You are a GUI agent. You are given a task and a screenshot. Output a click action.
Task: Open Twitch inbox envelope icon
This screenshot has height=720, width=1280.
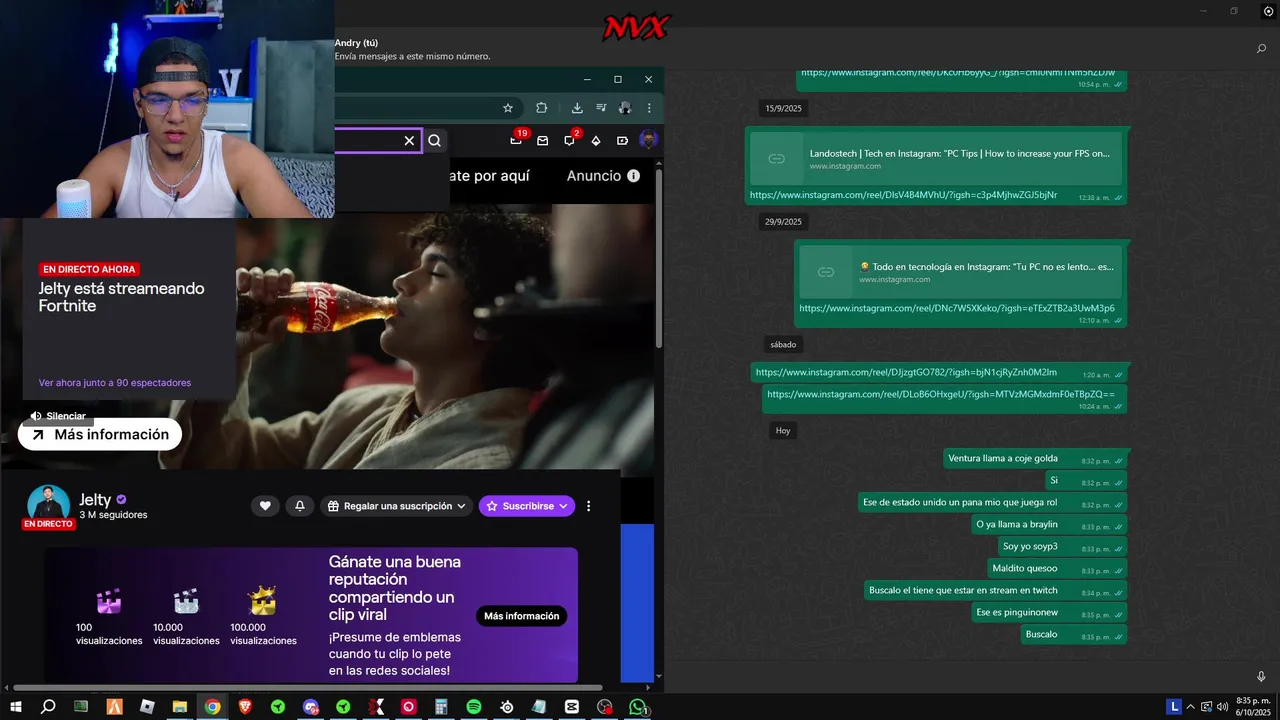[543, 141]
